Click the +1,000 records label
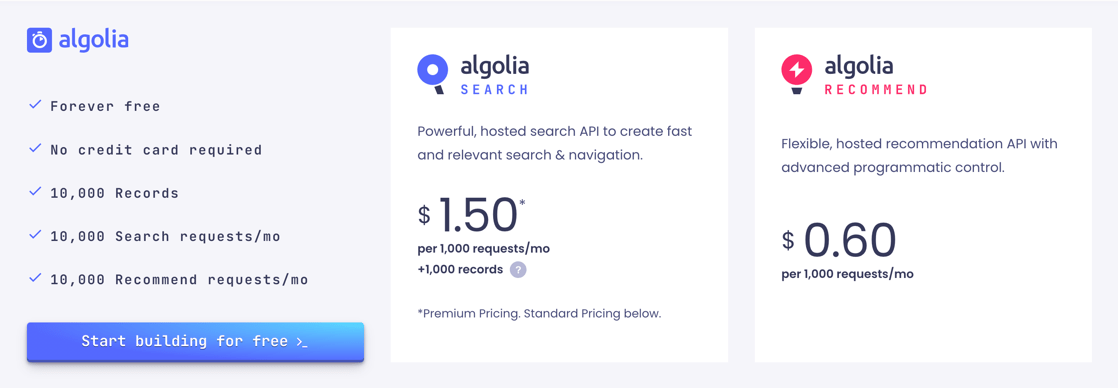The width and height of the screenshot is (1118, 388). (x=461, y=270)
